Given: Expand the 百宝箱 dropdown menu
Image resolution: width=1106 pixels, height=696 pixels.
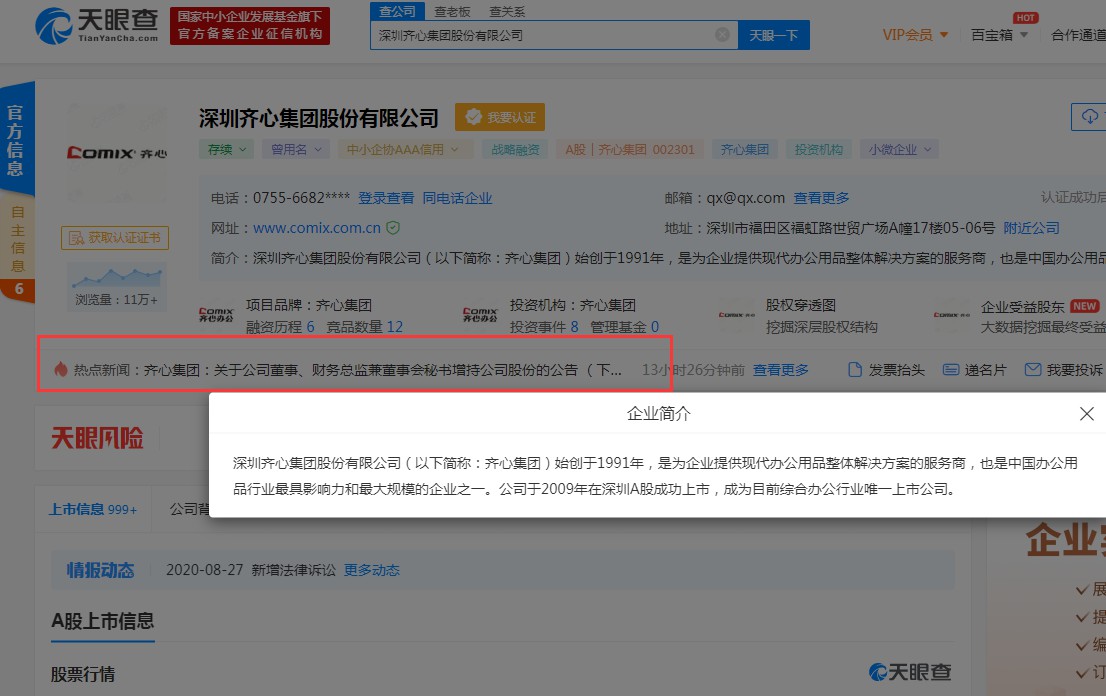Looking at the screenshot, I should tap(999, 35).
